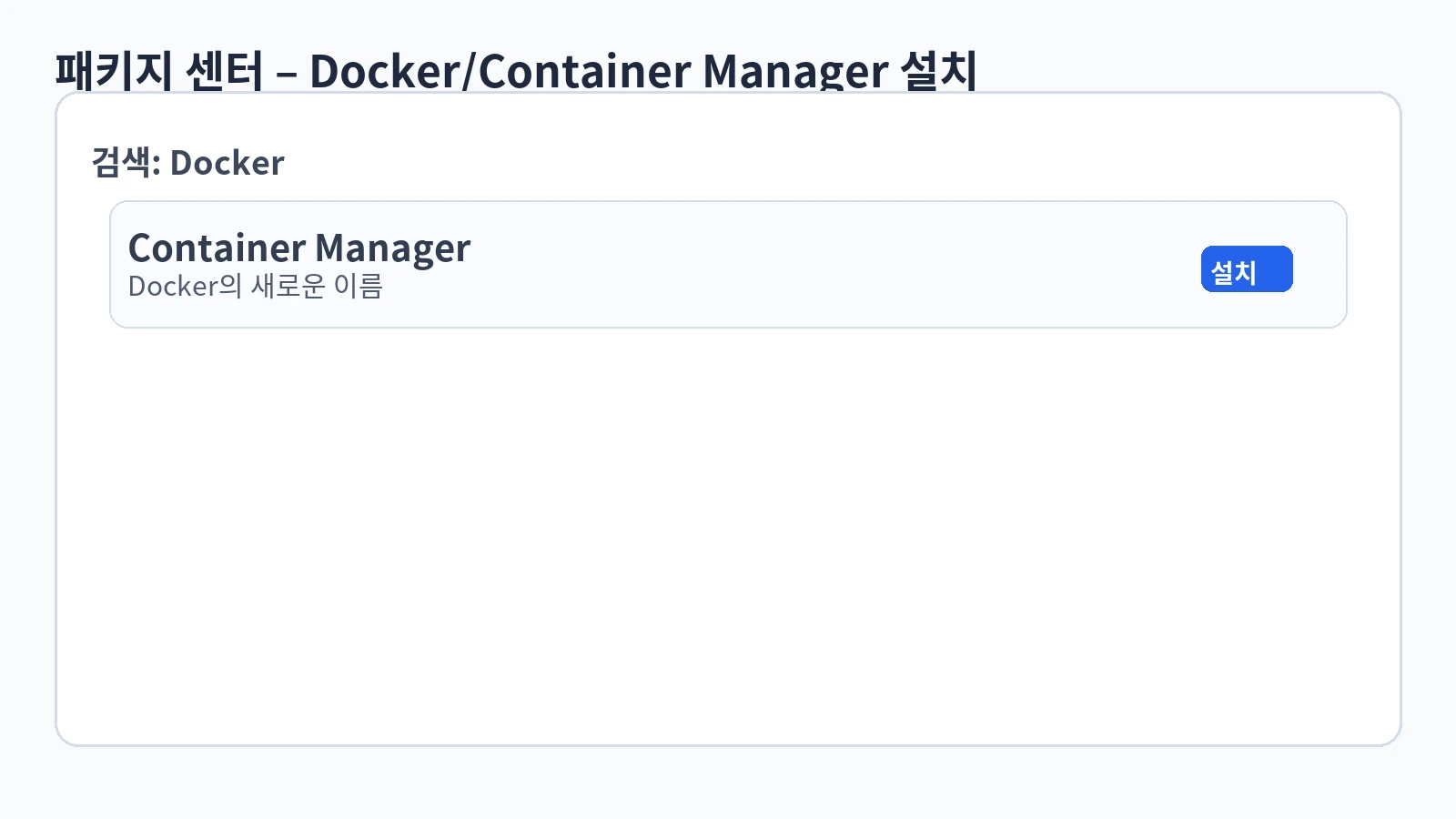Click the 'Docker의 새로운 이름' description text
Image resolution: width=1456 pixels, height=819 pixels.
click(256, 287)
